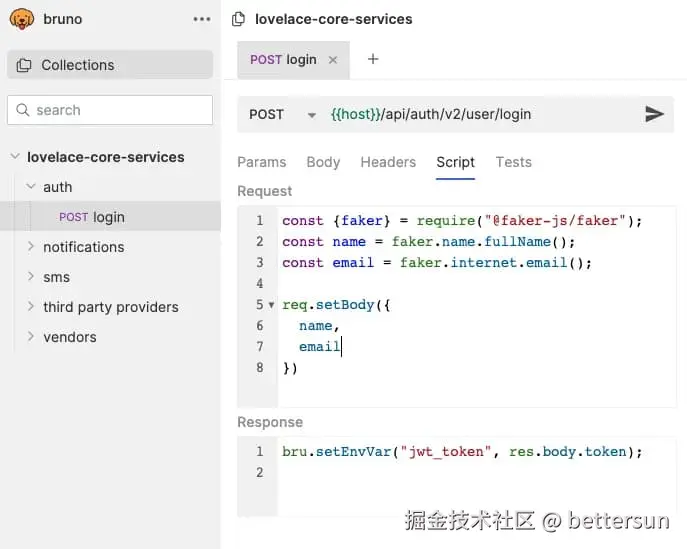The height and width of the screenshot is (549, 687).
Task: Select POST login in the auth folder
Action: [110, 216]
